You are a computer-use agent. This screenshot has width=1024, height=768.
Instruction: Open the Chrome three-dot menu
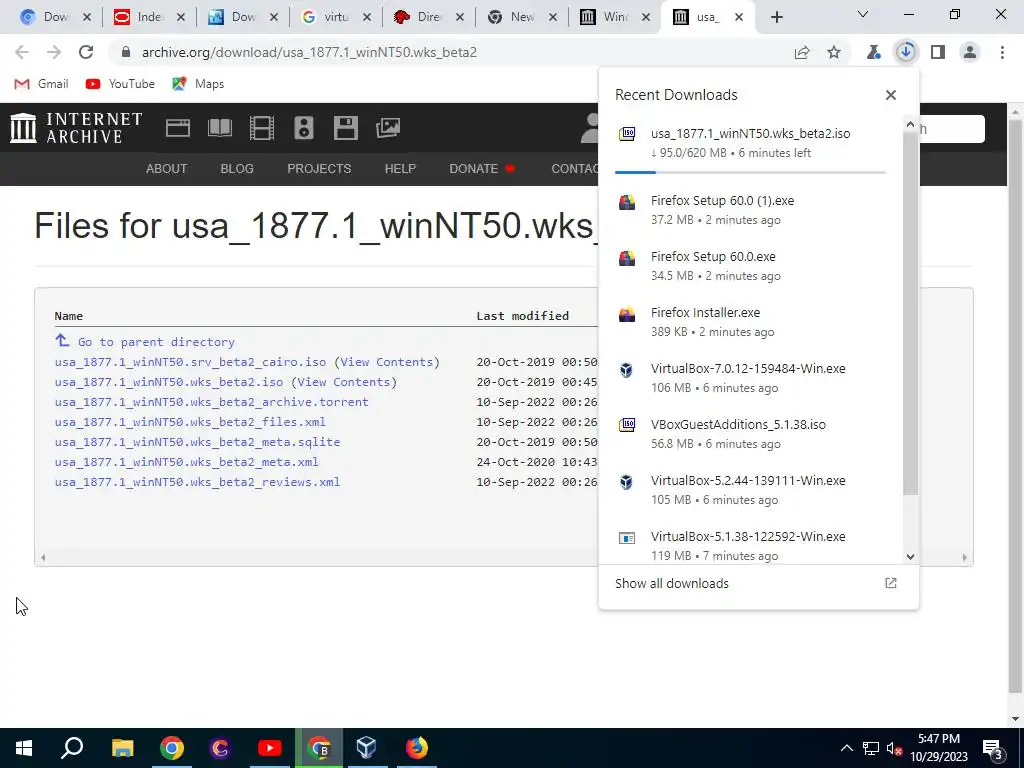[x=1002, y=52]
